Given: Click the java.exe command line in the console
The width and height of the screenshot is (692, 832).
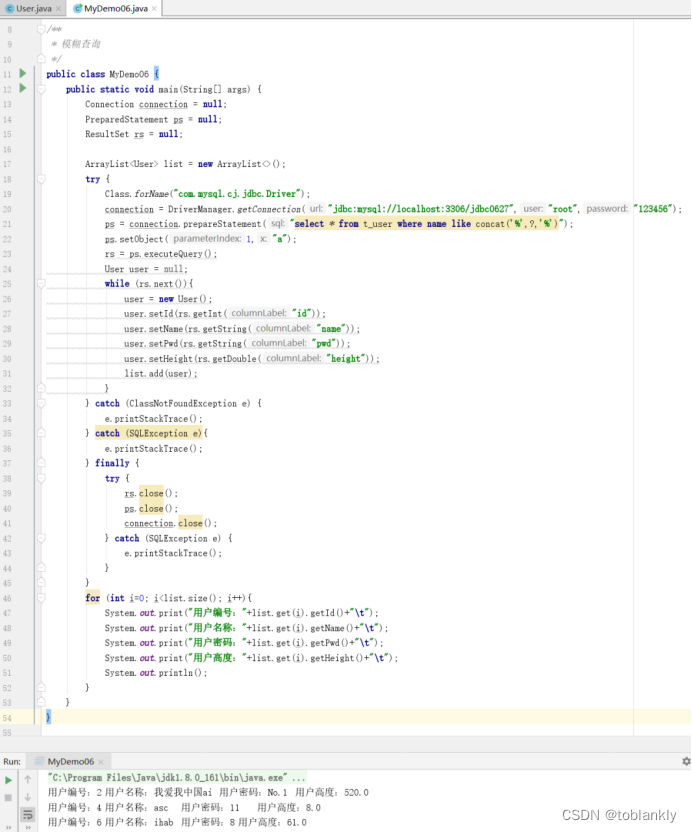Looking at the screenshot, I should (x=177, y=777).
